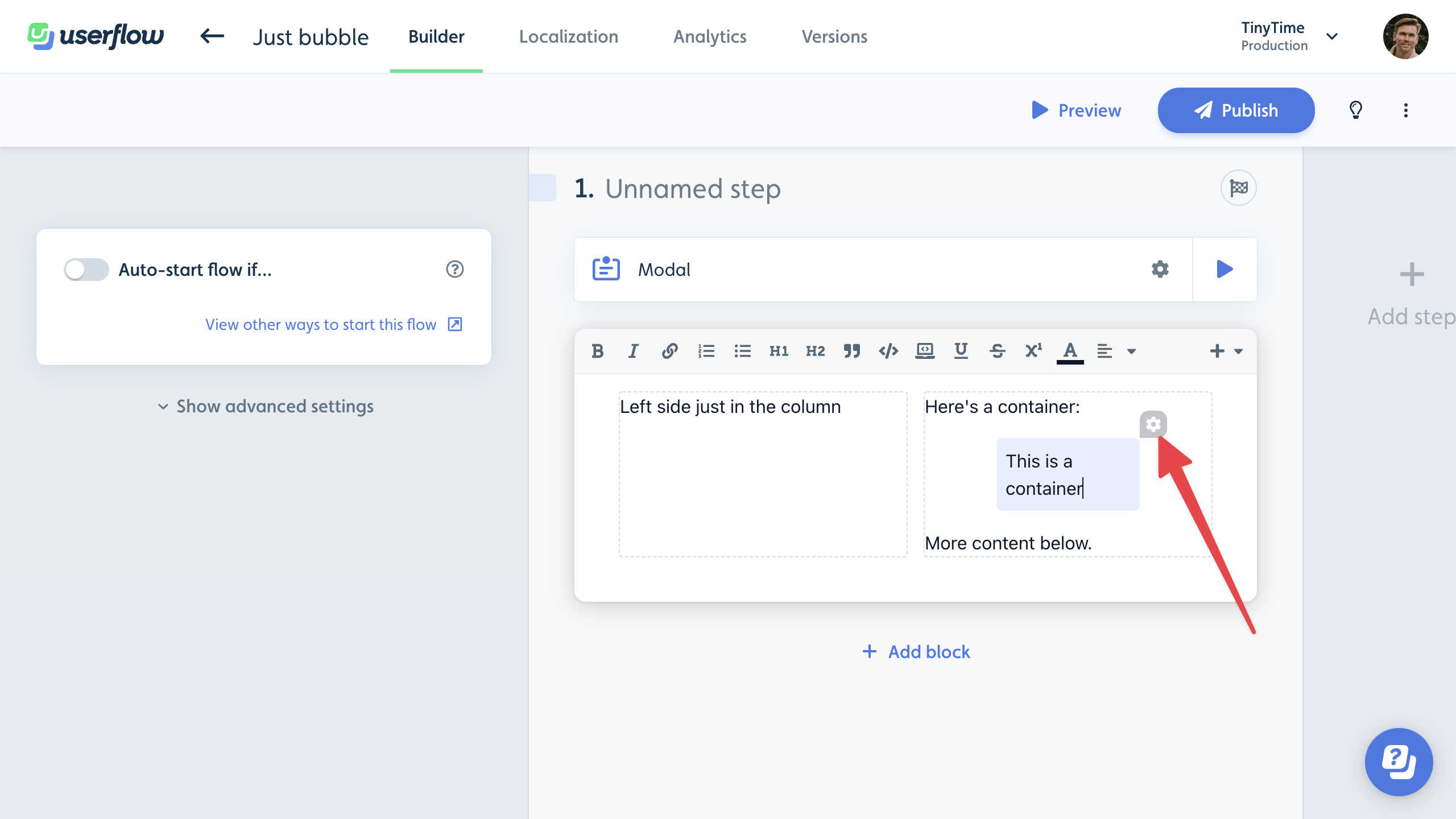Click text Left side just in the column
Viewport: 1456px width, 819px height.
(x=730, y=407)
